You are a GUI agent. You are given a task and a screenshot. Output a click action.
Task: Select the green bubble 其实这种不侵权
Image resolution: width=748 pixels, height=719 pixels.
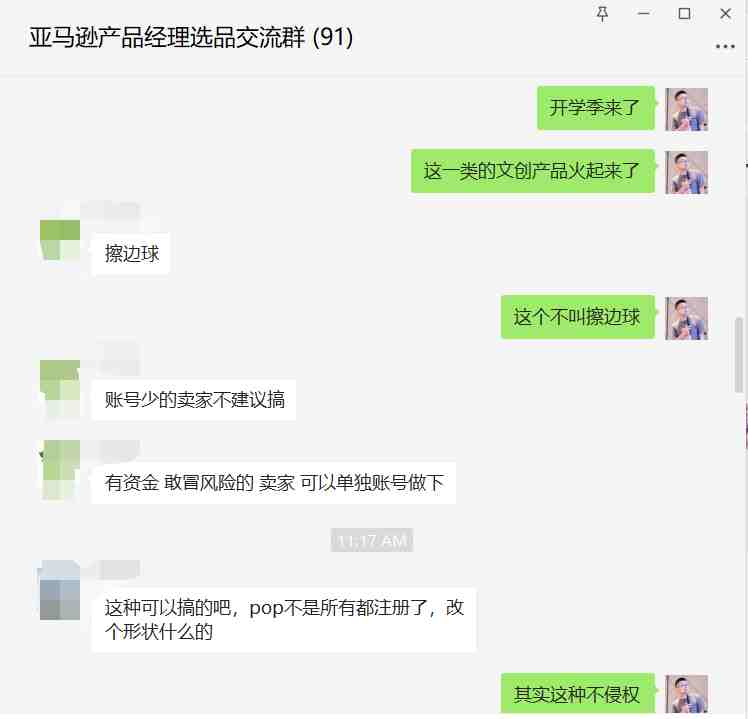click(578, 693)
